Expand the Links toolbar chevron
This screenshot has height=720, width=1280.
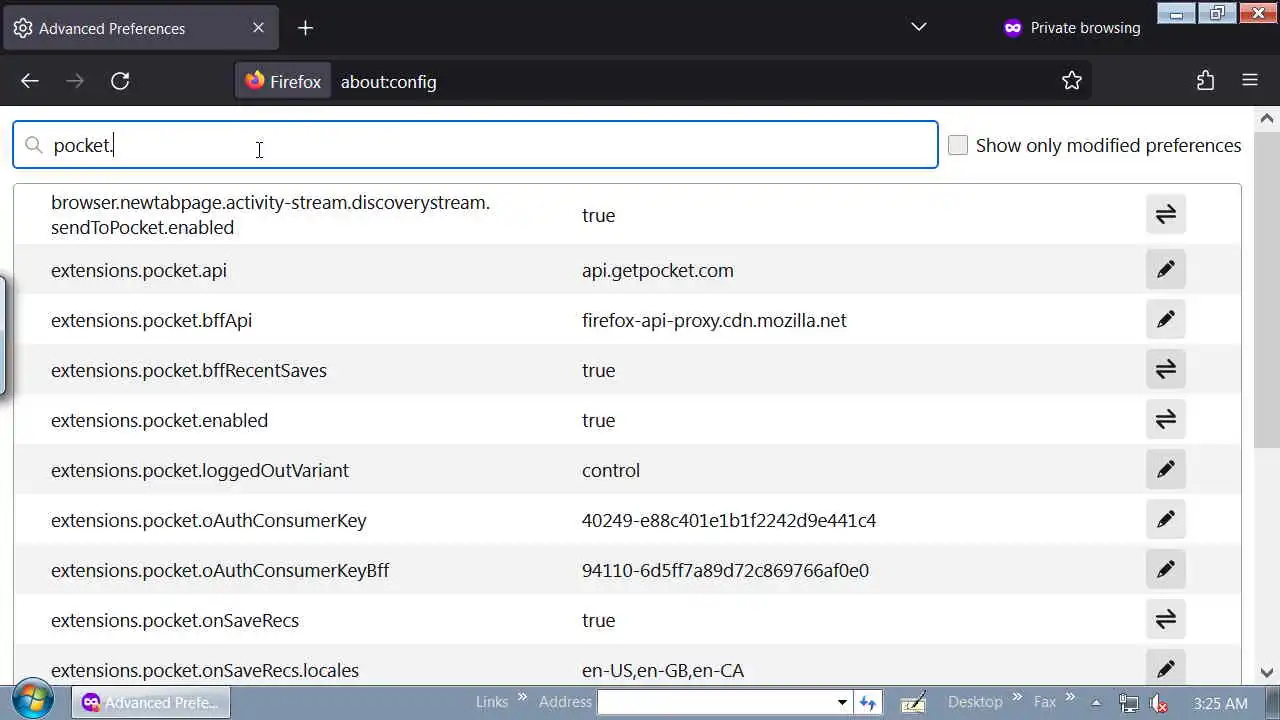(523, 697)
